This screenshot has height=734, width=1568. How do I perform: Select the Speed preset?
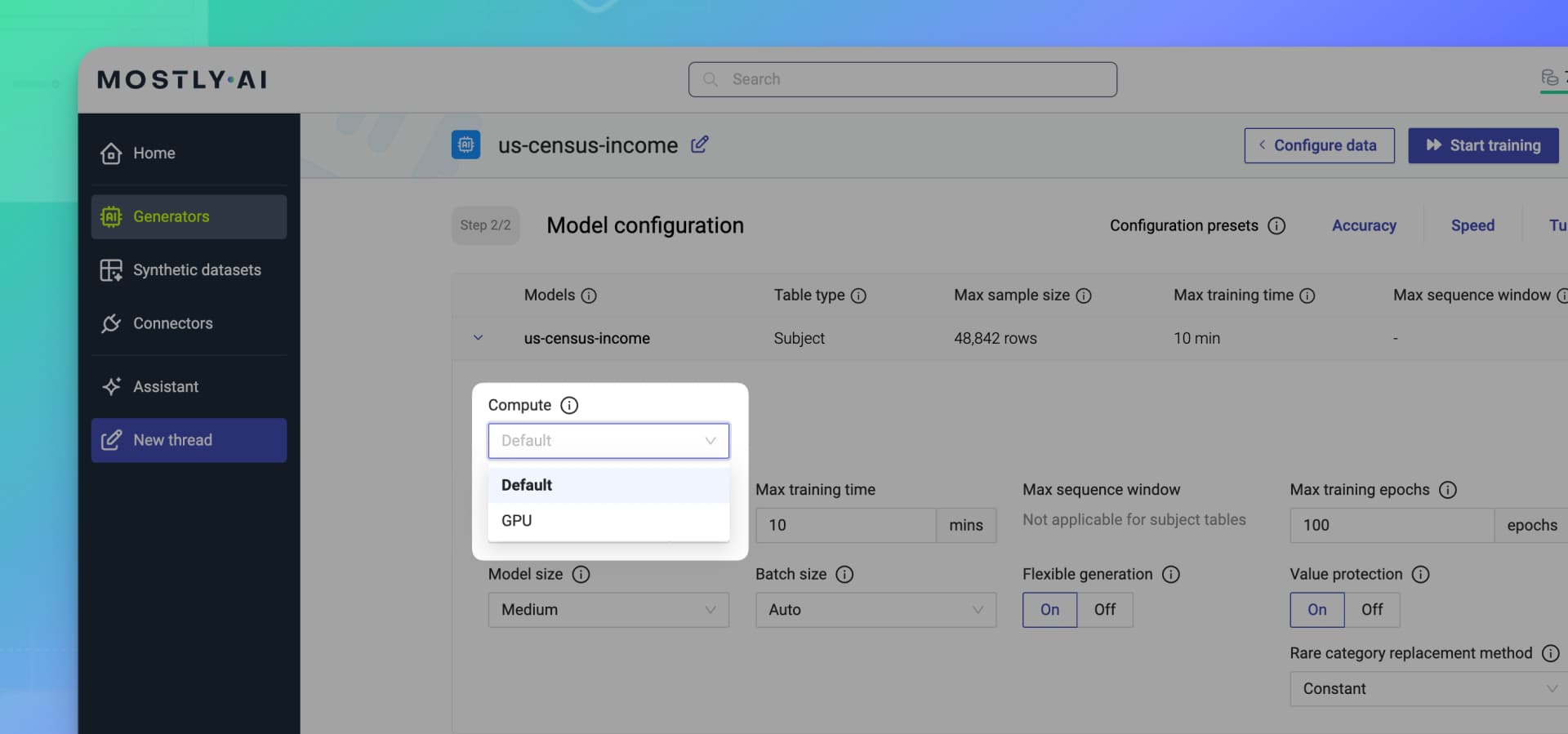coord(1472,225)
